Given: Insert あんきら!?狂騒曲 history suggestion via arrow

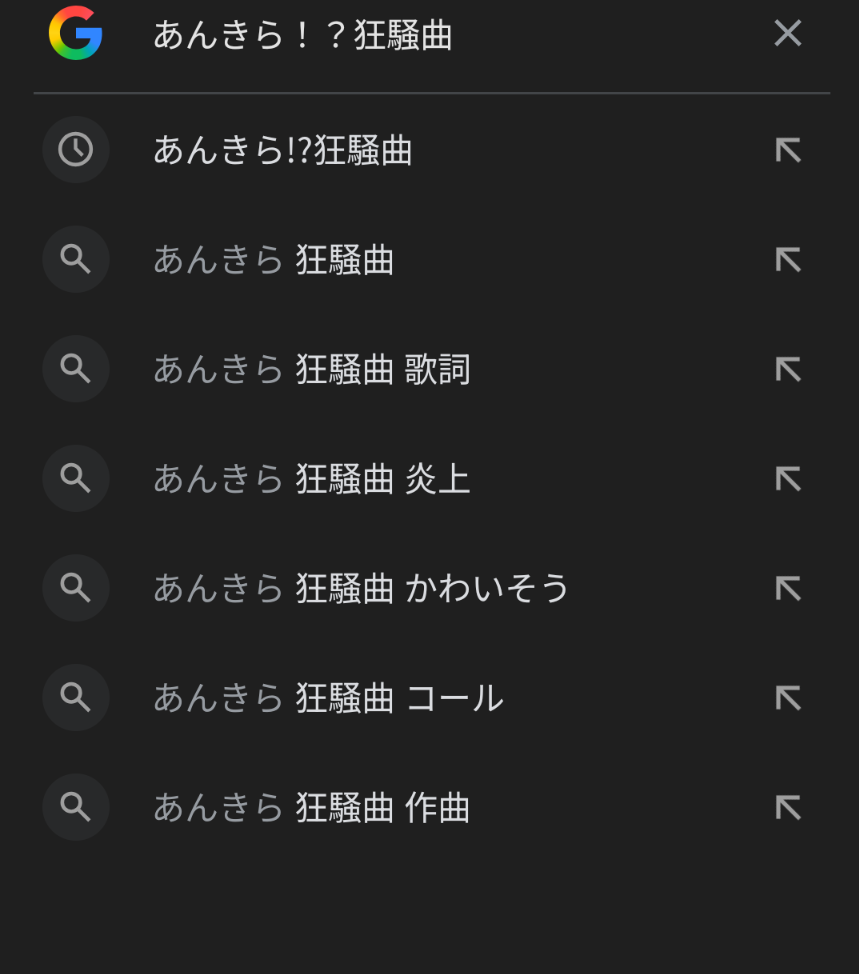Looking at the screenshot, I should pos(788,151).
